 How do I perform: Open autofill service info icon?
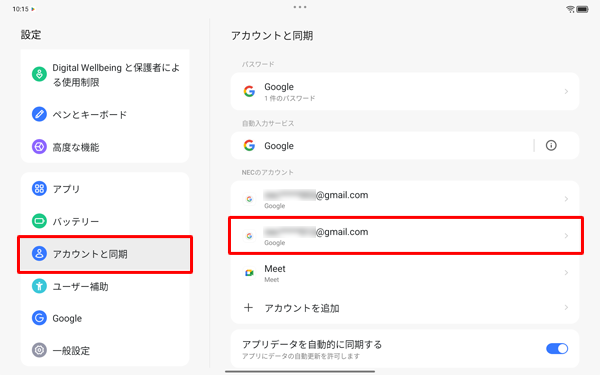tap(551, 145)
